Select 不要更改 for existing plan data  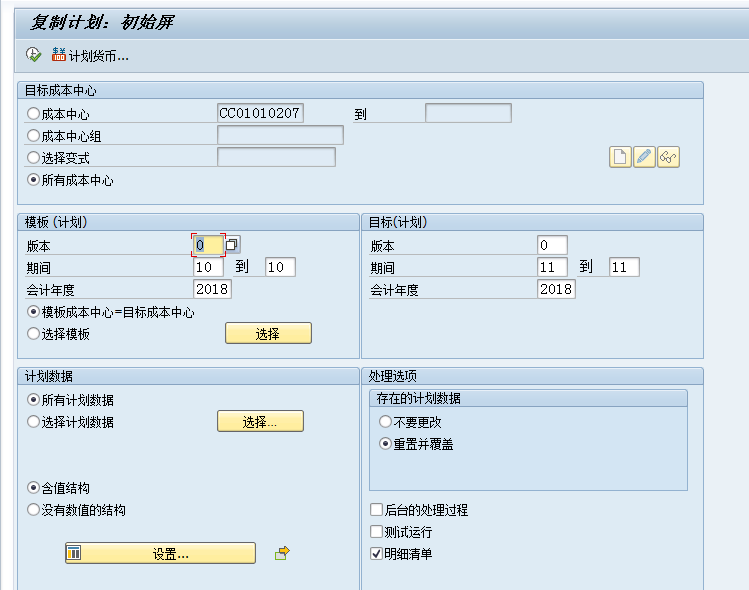[x=386, y=422]
